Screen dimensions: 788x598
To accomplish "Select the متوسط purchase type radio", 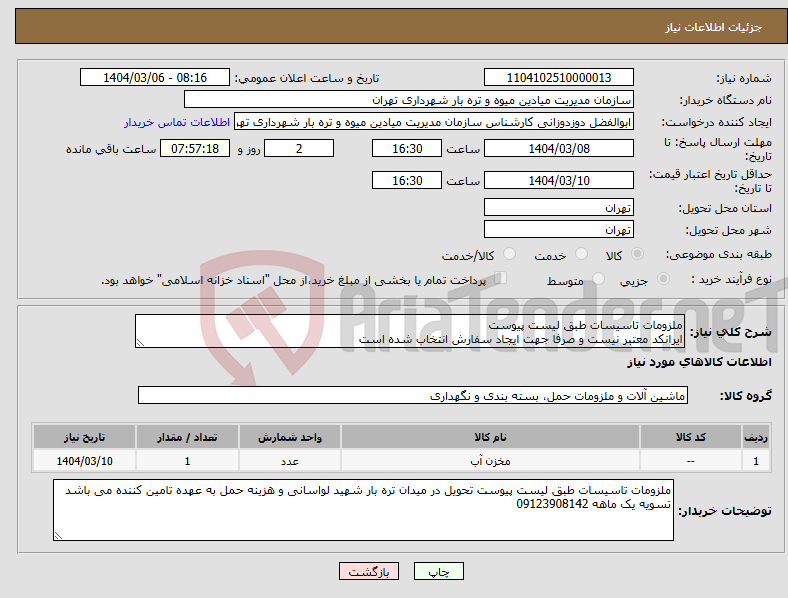I will coord(598,278).
